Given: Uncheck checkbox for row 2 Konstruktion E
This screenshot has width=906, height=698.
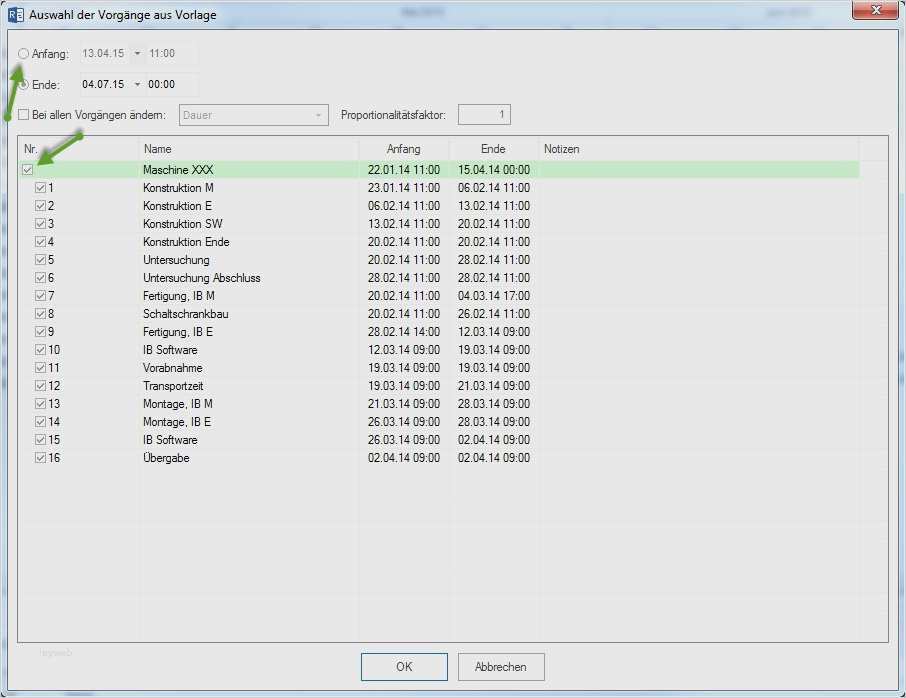Looking at the screenshot, I should (x=40, y=206).
